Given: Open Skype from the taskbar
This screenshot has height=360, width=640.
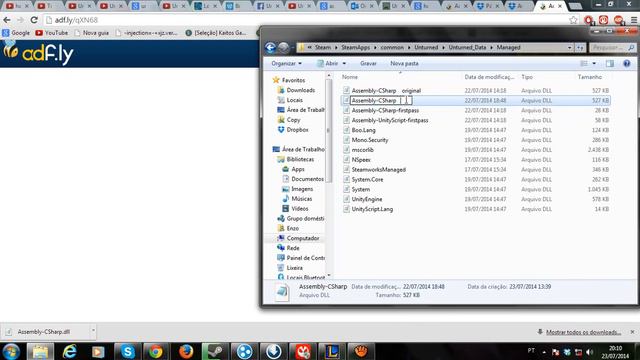Looking at the screenshot, I should coord(128,351).
